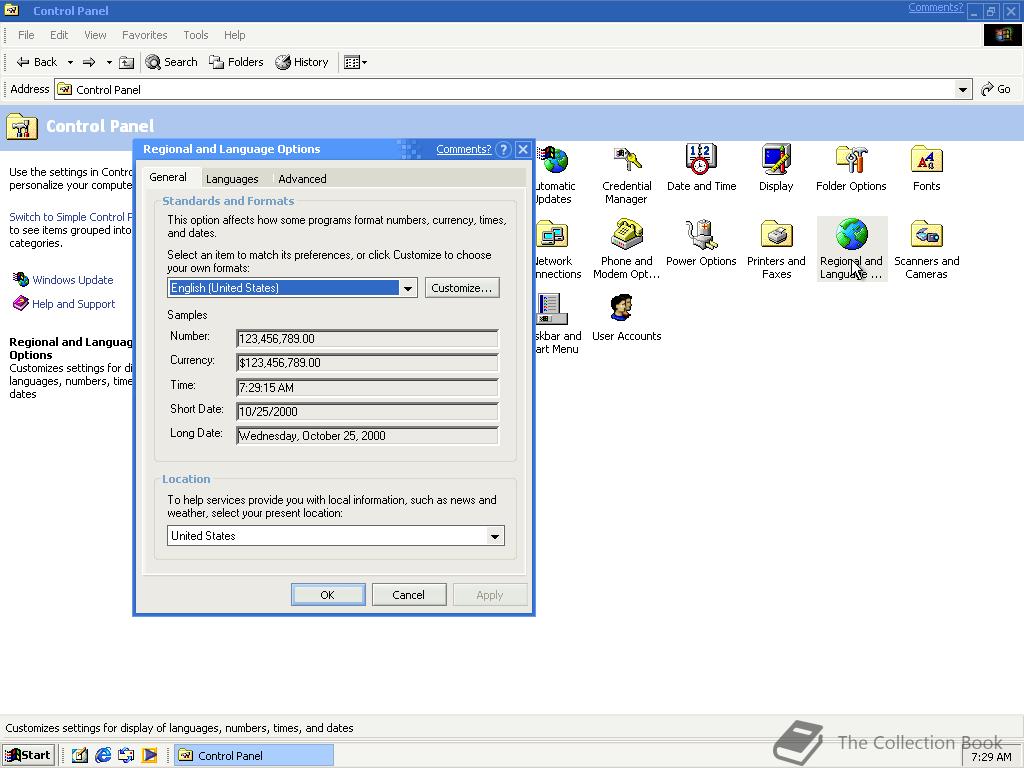Screen dimensions: 1024x768
Task: Open the Power Options icon
Action: pos(701,243)
